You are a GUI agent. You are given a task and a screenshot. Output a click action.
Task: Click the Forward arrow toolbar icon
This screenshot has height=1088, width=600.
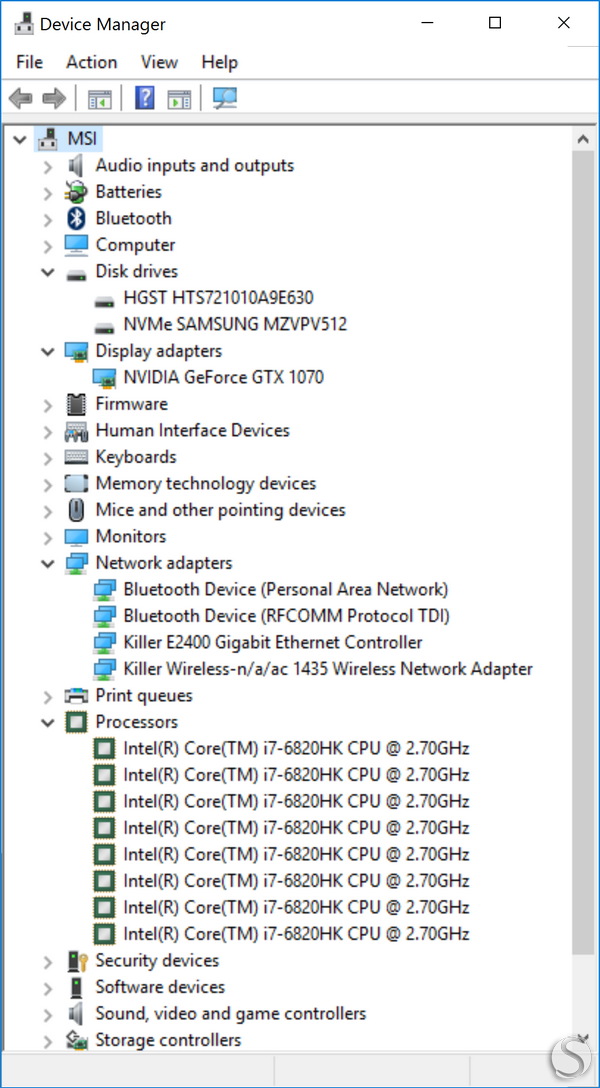click(x=54, y=98)
